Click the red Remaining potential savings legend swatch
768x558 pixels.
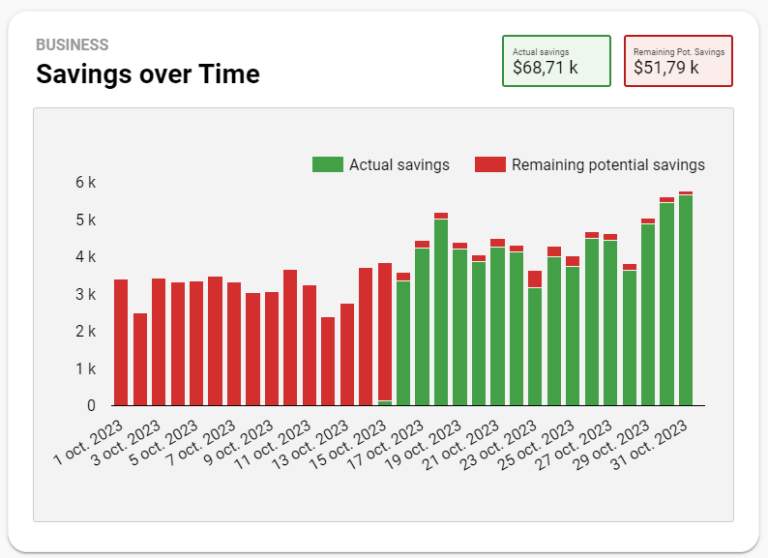point(490,165)
